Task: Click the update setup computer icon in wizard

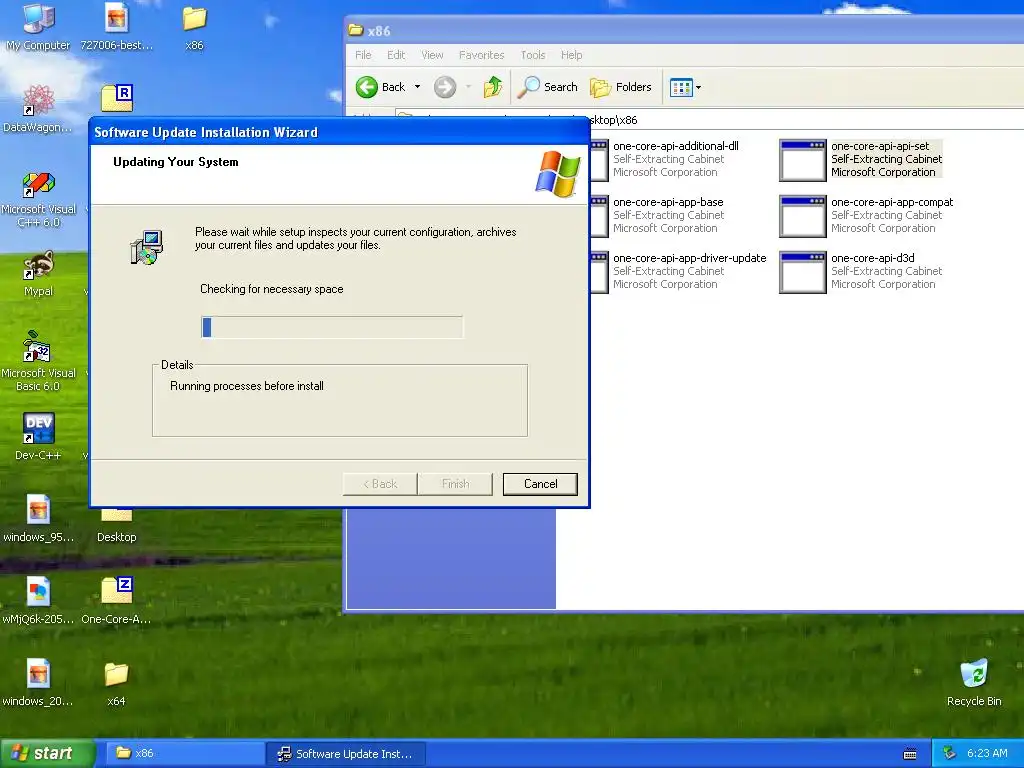Action: pos(147,248)
